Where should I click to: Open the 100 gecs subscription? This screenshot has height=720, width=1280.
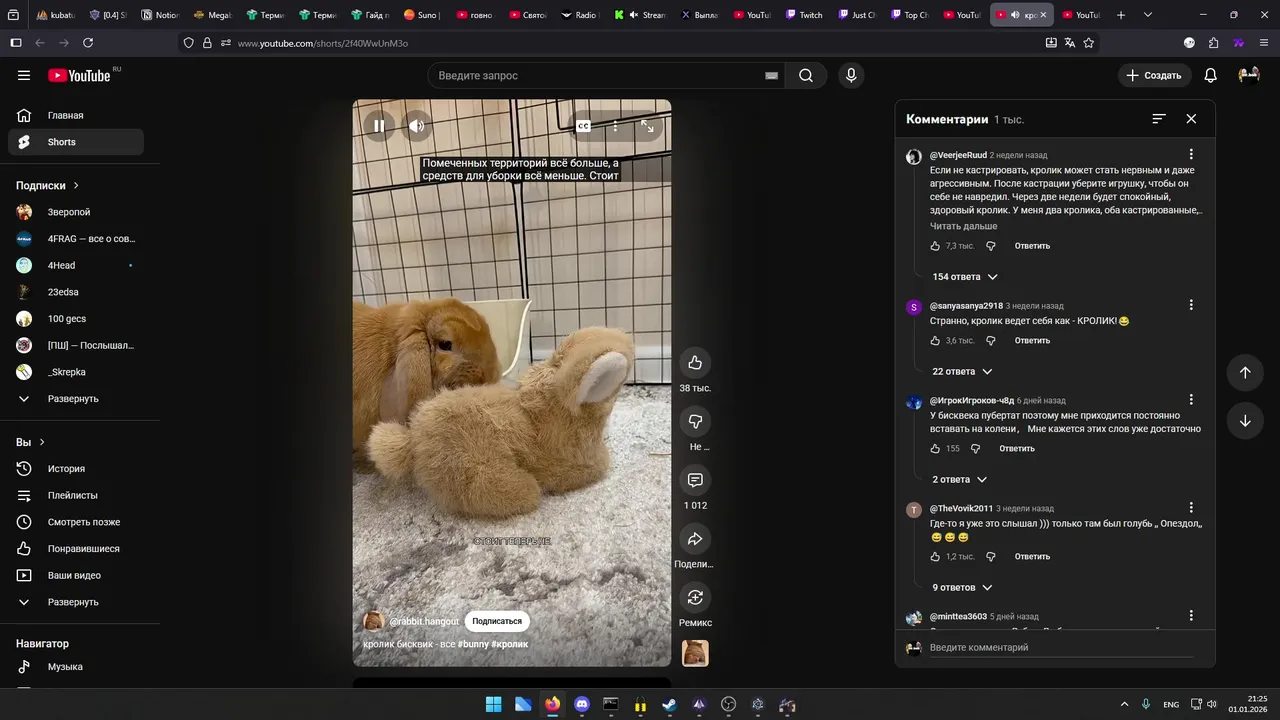pyautogui.click(x=76, y=319)
